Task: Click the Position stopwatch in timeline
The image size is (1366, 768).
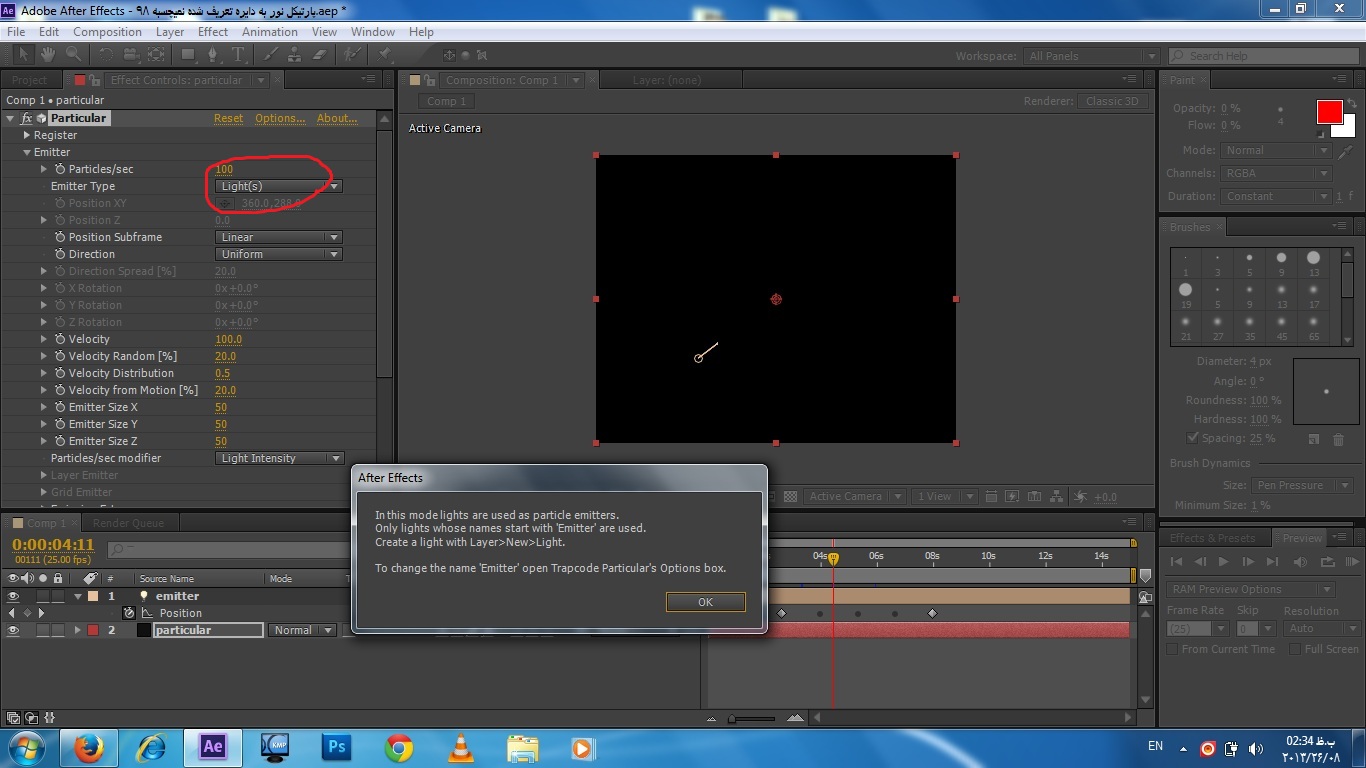Action: [x=129, y=613]
